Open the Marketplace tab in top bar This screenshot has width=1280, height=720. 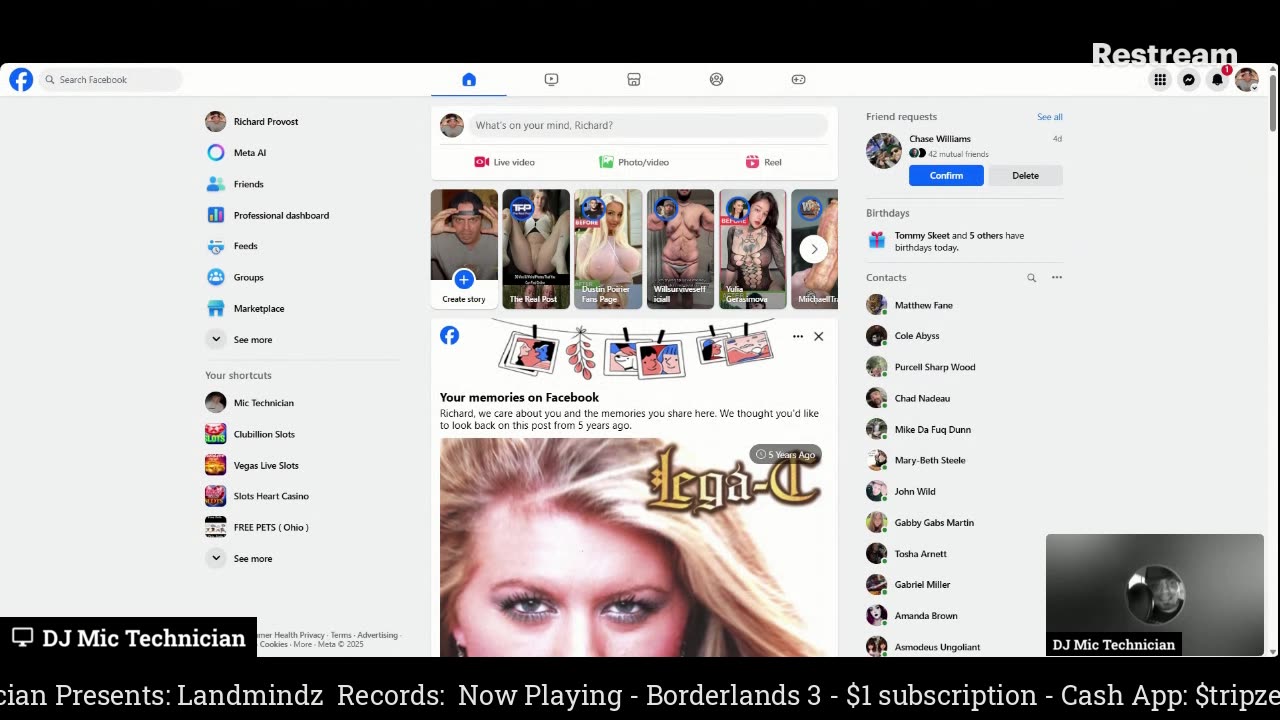[x=634, y=80]
